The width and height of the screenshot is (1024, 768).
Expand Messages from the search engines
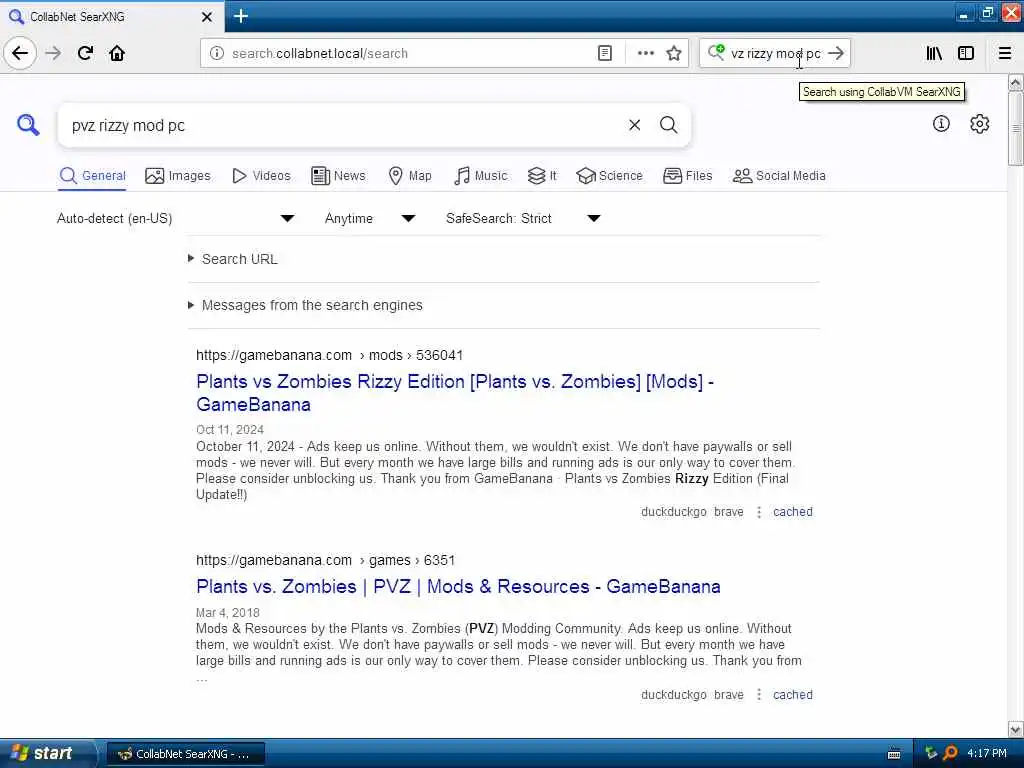(306, 305)
